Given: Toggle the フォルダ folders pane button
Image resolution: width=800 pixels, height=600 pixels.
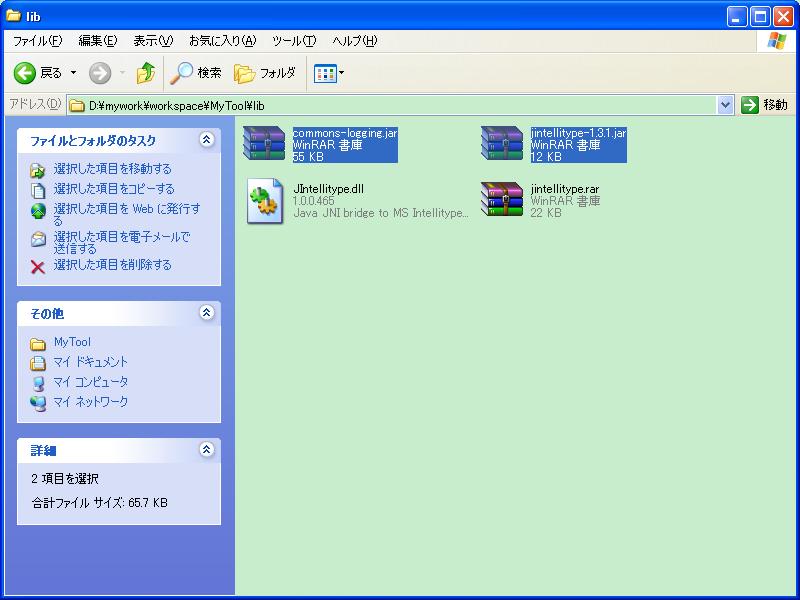Looking at the screenshot, I should [x=265, y=73].
